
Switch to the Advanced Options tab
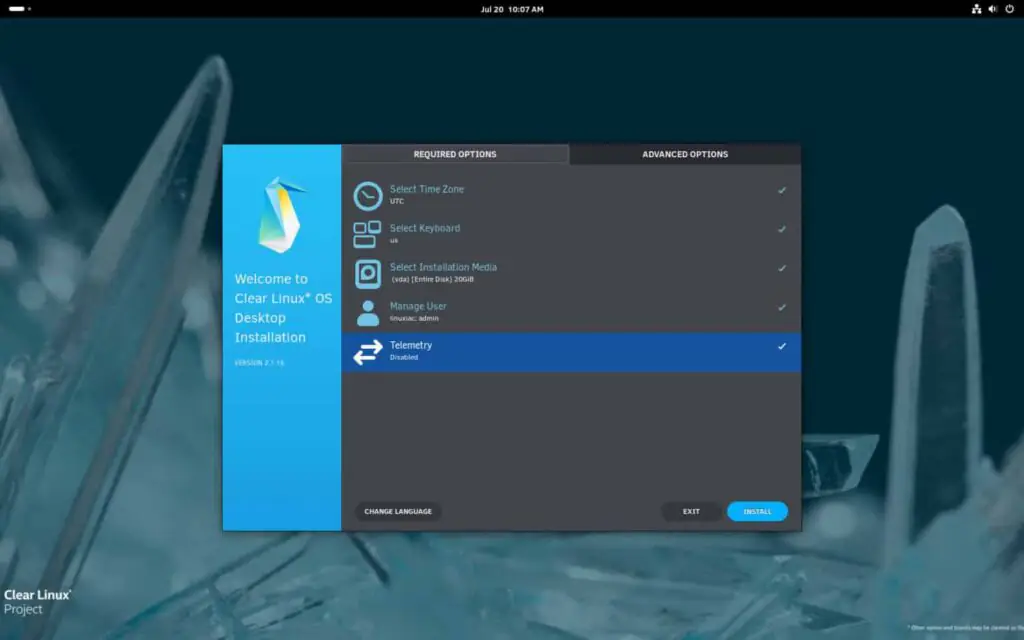[685, 154]
